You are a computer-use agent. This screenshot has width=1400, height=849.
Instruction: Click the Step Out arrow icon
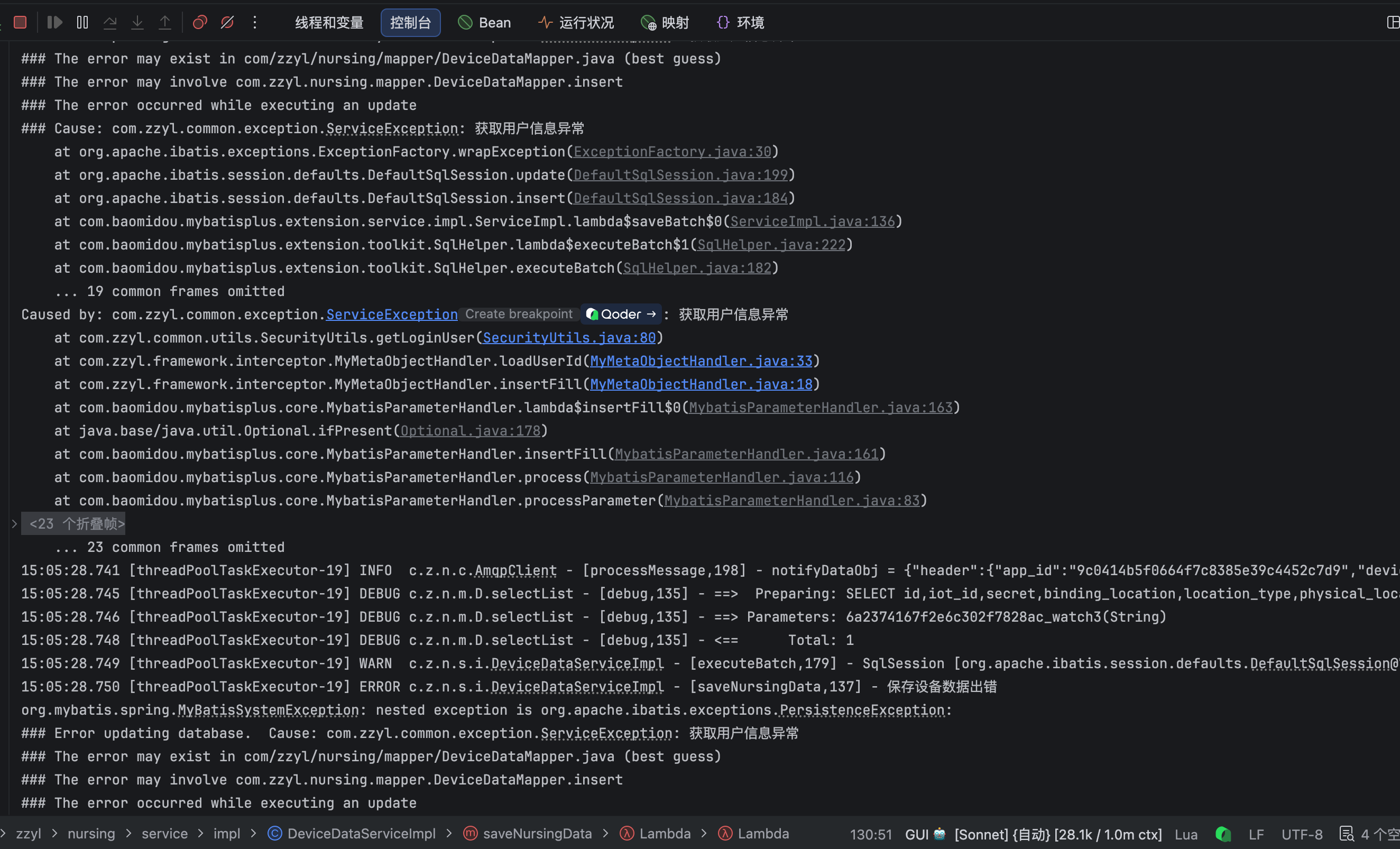pos(165,22)
